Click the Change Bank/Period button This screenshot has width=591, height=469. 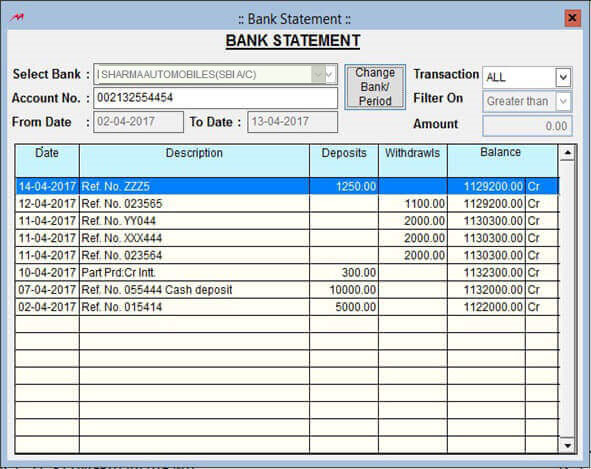click(375, 87)
